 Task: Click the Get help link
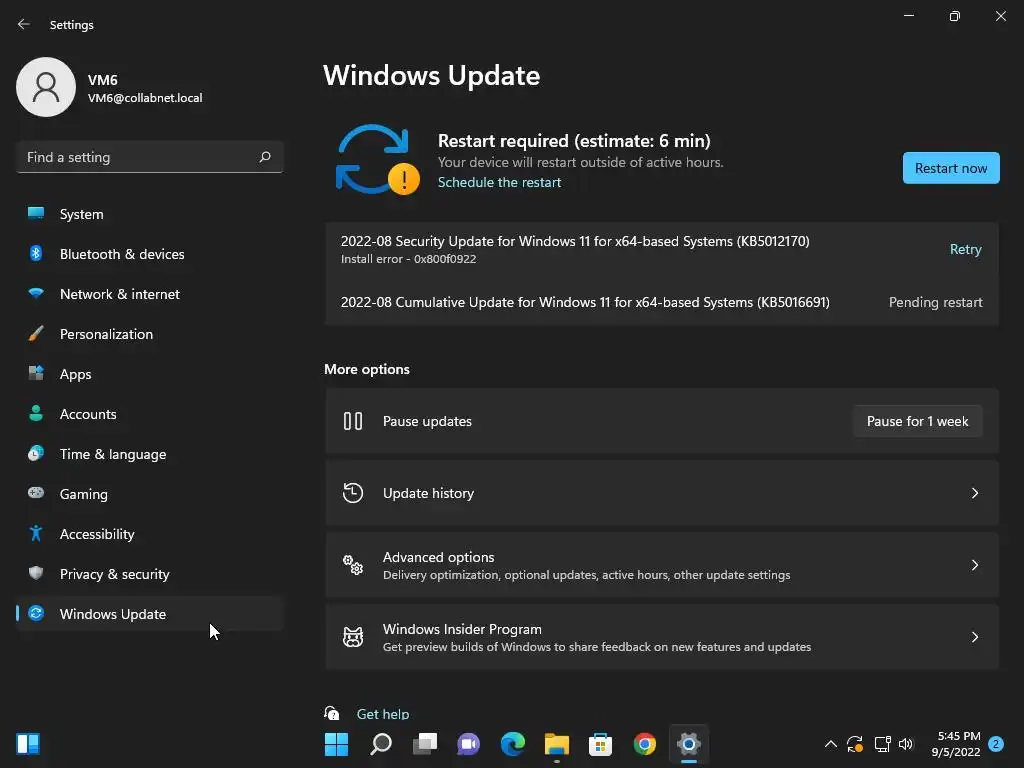[383, 714]
